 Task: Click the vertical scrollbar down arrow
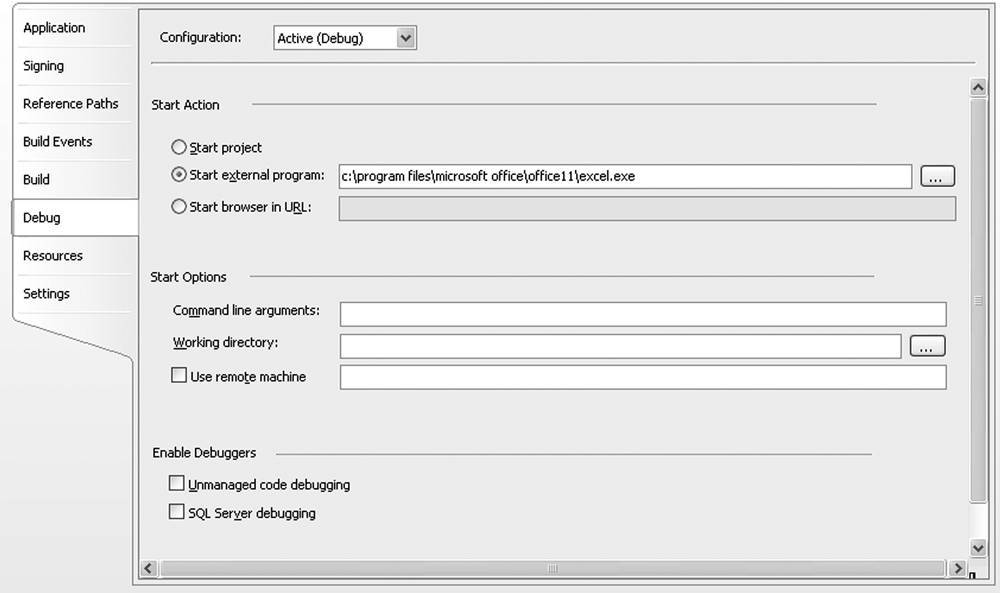(978, 547)
